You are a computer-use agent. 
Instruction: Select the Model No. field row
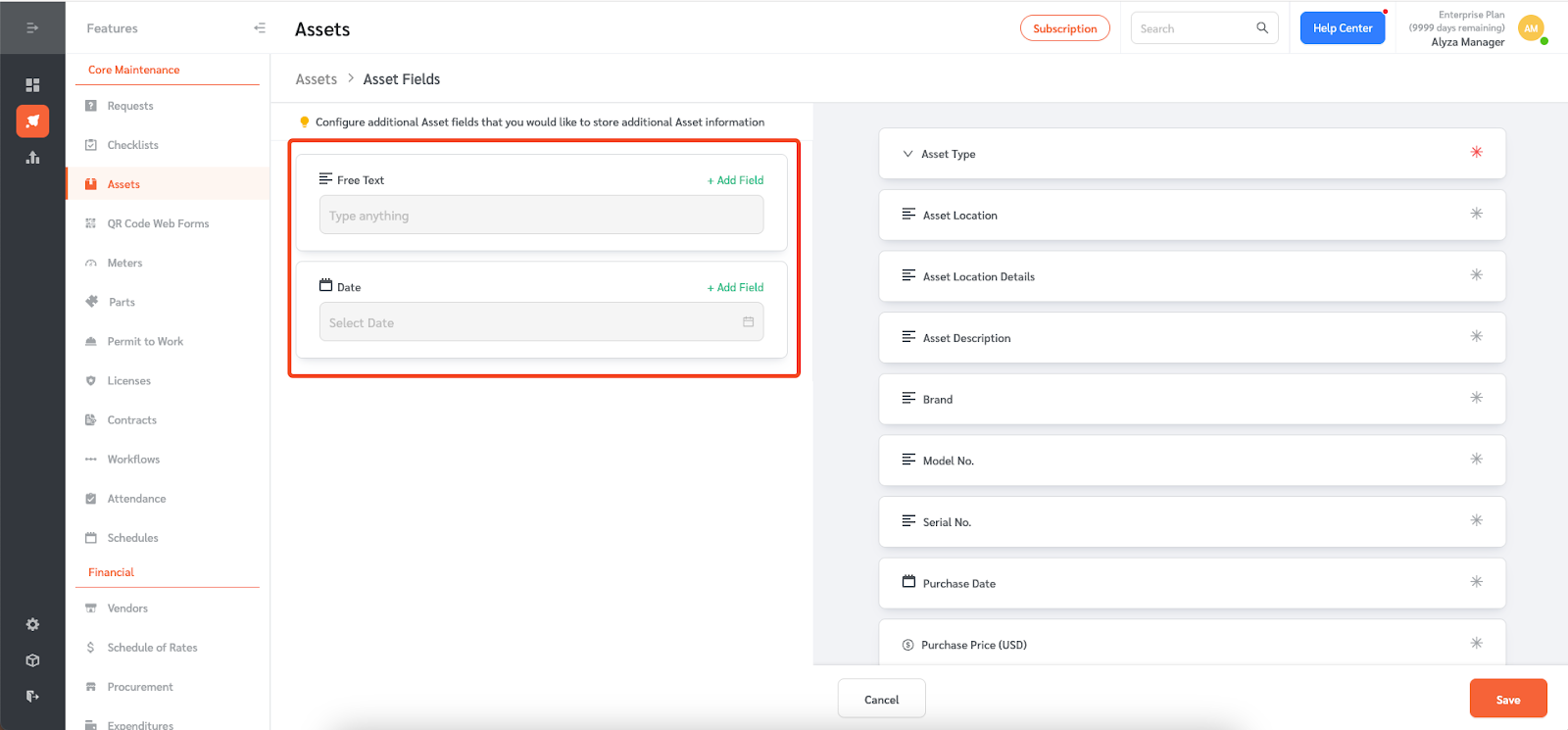1192,461
